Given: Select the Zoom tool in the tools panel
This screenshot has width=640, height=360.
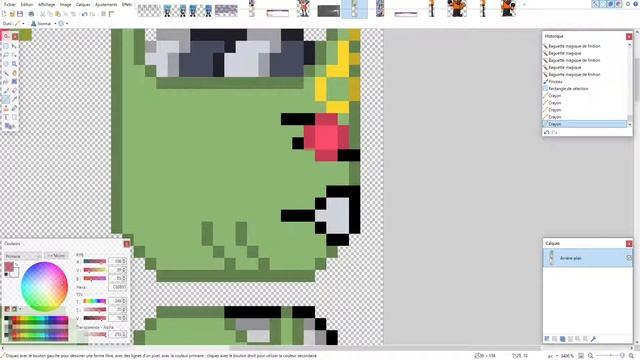Looking at the screenshot, I should [14, 64].
